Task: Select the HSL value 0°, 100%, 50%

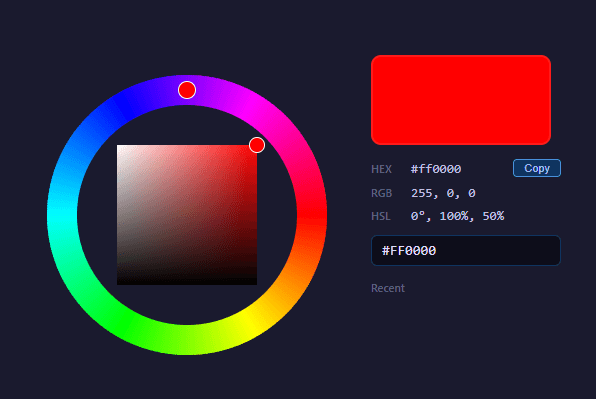Action: point(457,216)
